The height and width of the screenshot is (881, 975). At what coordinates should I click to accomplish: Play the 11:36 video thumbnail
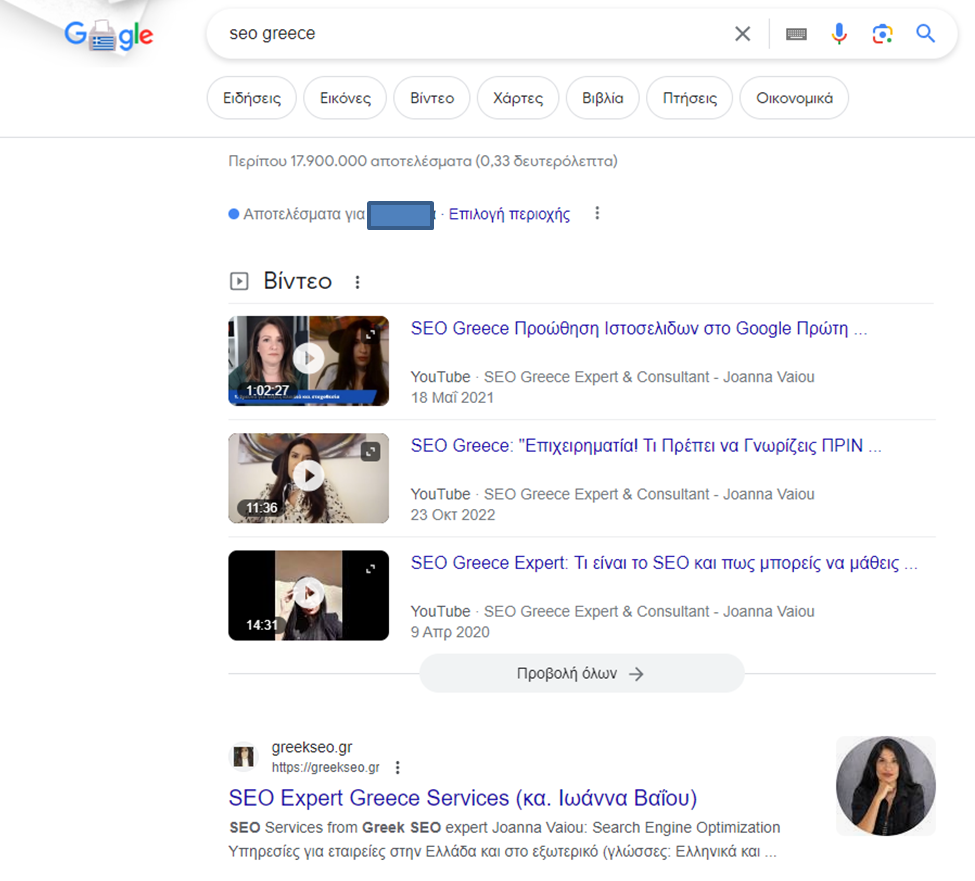[x=308, y=478]
